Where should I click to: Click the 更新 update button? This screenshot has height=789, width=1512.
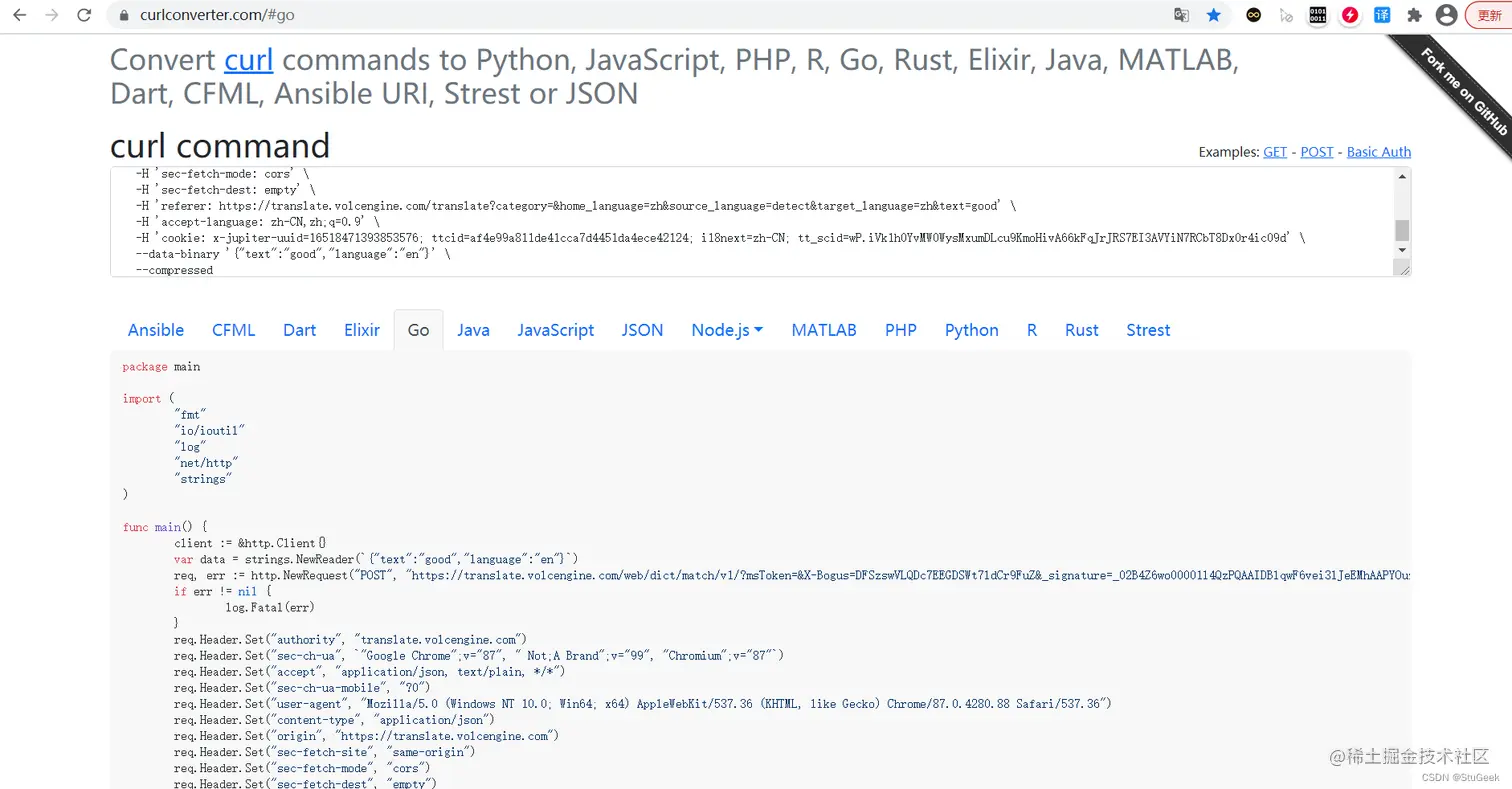tap(1489, 15)
